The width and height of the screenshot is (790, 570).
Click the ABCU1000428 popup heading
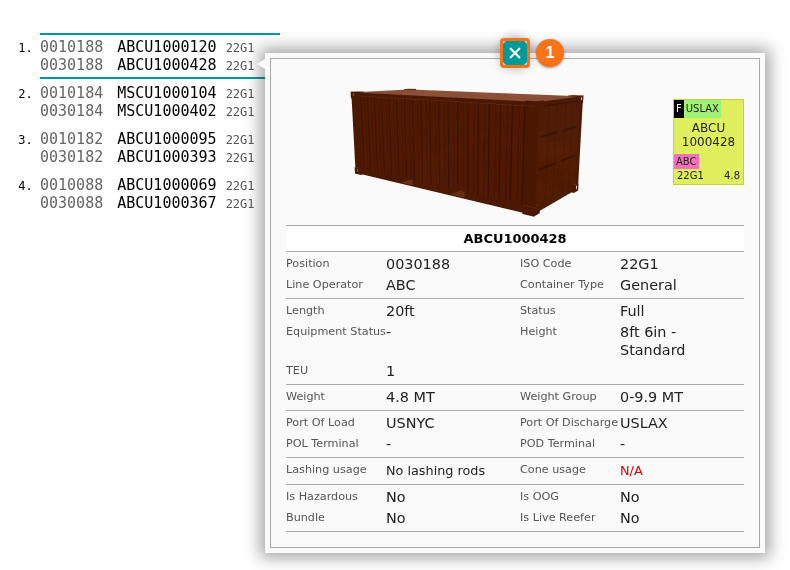tap(514, 238)
